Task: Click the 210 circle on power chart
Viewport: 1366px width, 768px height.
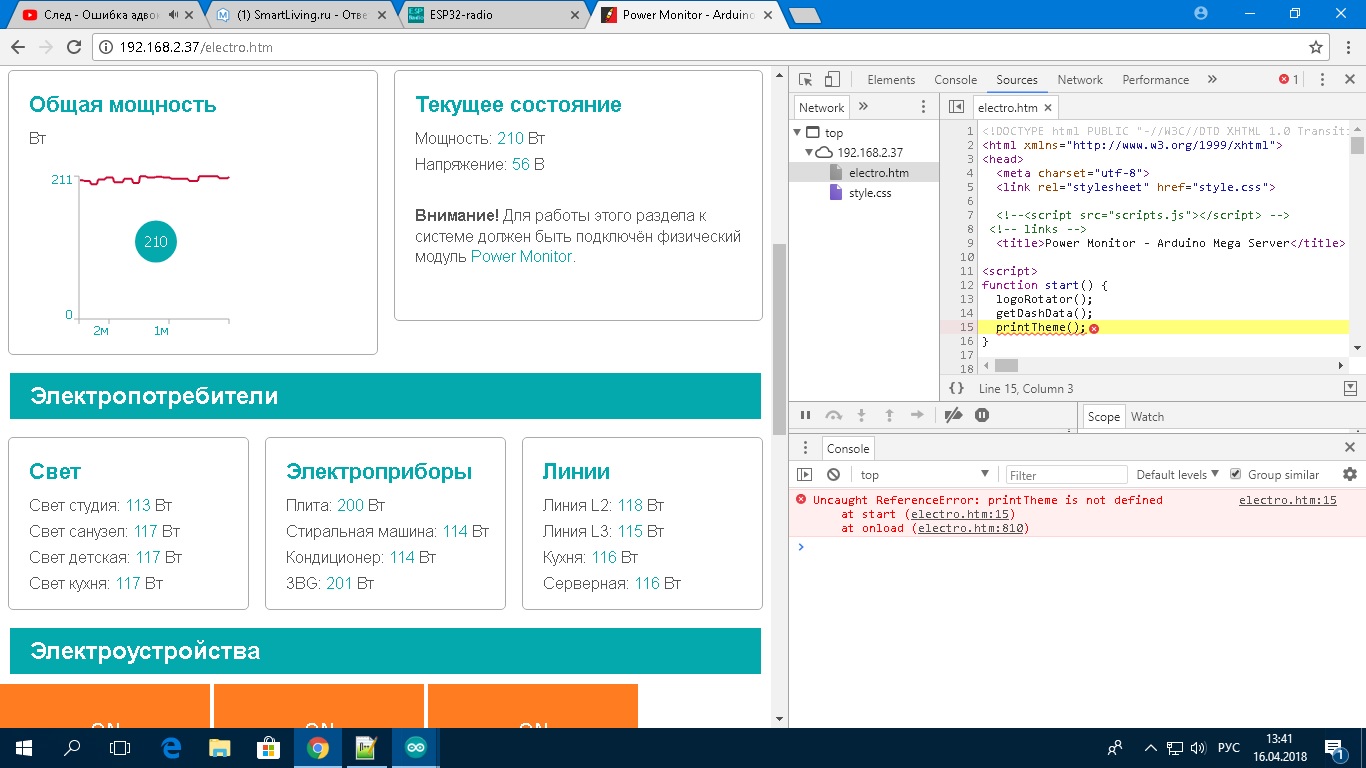Action: point(156,242)
